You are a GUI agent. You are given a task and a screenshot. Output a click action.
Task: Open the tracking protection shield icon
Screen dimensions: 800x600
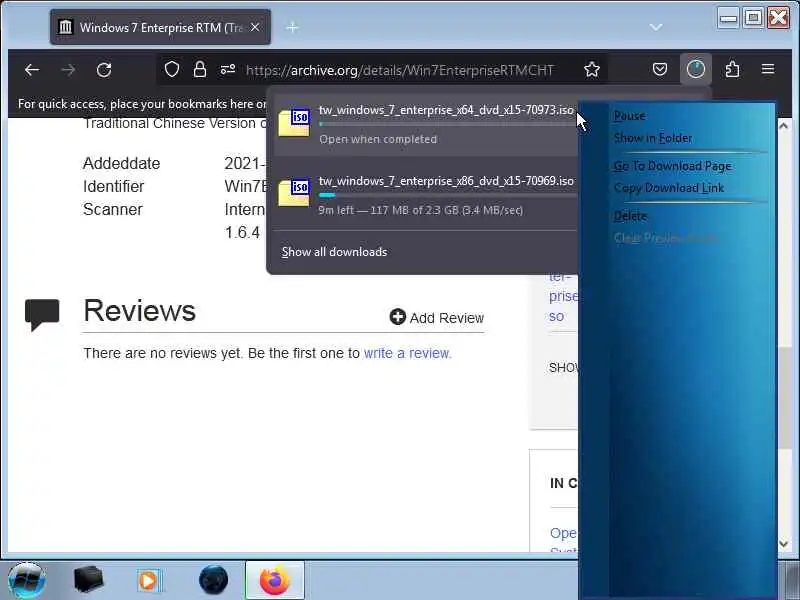coord(172,69)
